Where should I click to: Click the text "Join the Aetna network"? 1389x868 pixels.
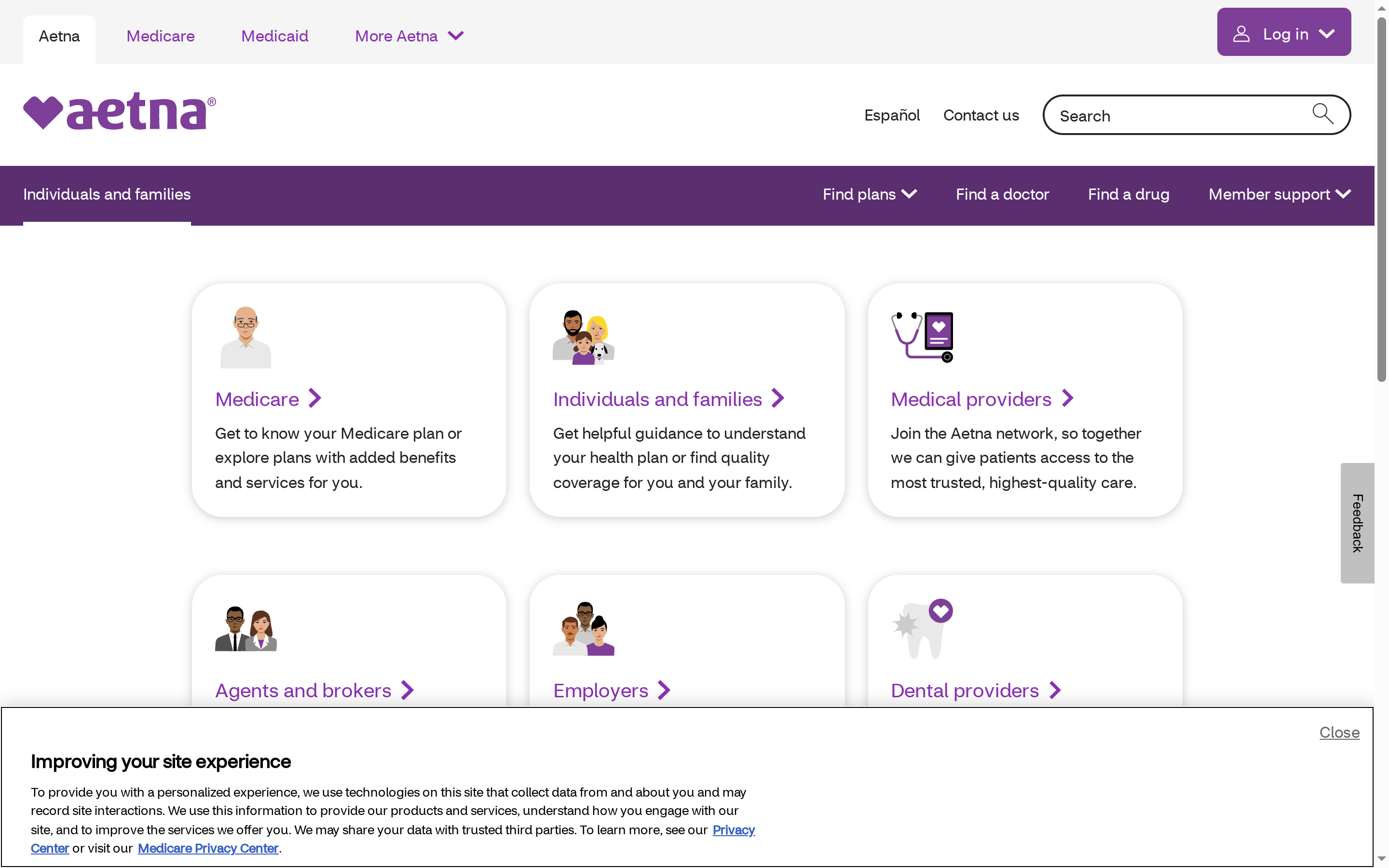[x=973, y=434]
